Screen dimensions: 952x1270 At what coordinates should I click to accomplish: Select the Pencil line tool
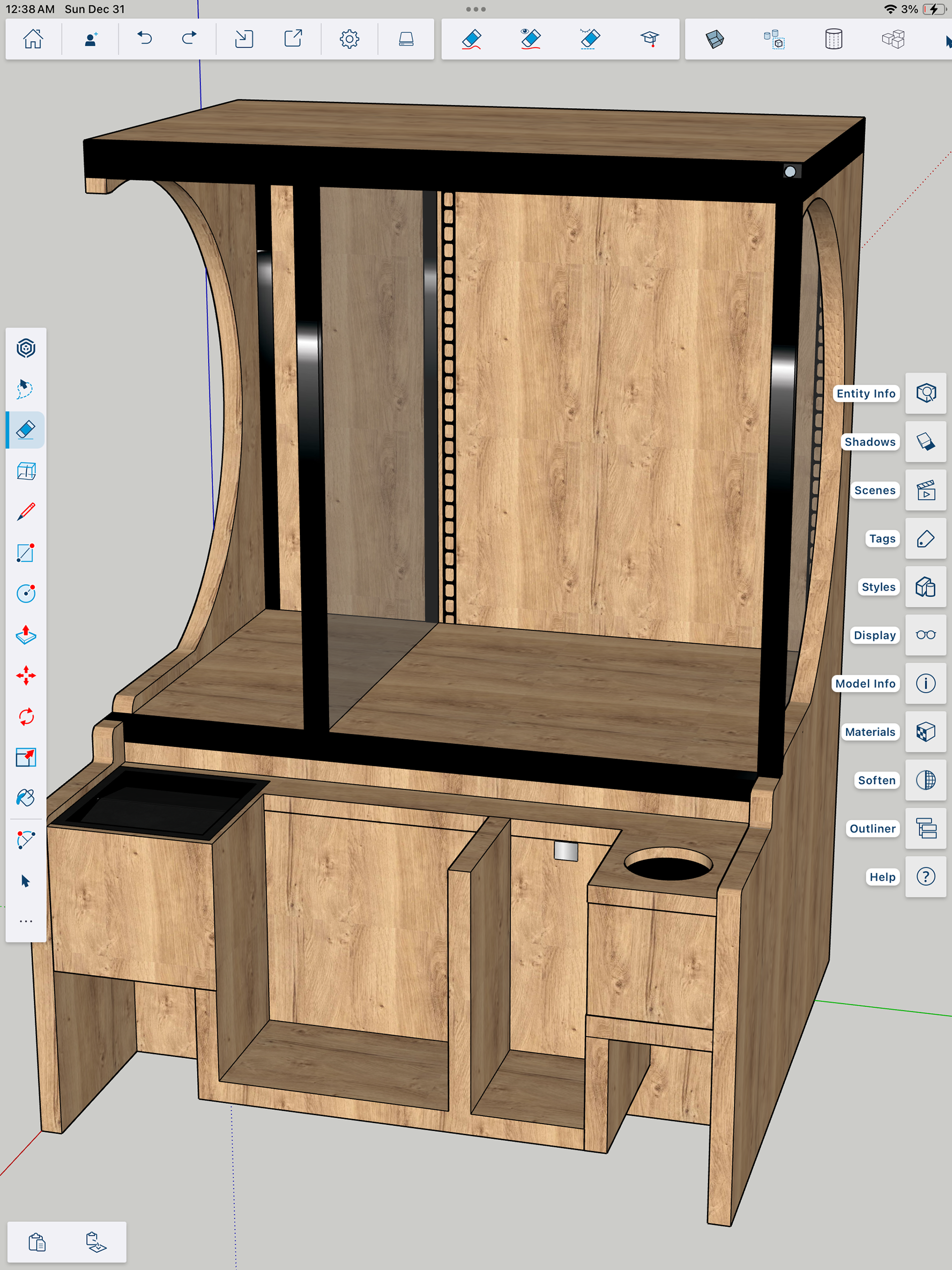(26, 512)
